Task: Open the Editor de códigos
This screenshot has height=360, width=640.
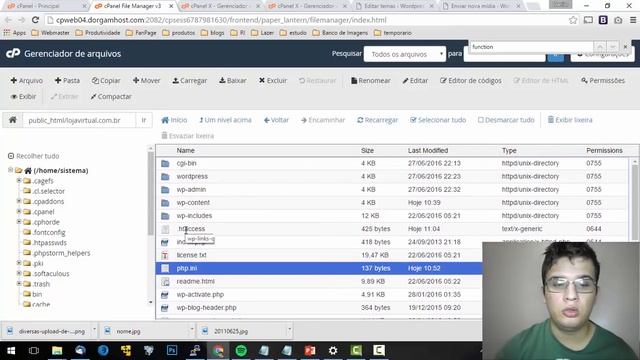Action: click(471, 81)
